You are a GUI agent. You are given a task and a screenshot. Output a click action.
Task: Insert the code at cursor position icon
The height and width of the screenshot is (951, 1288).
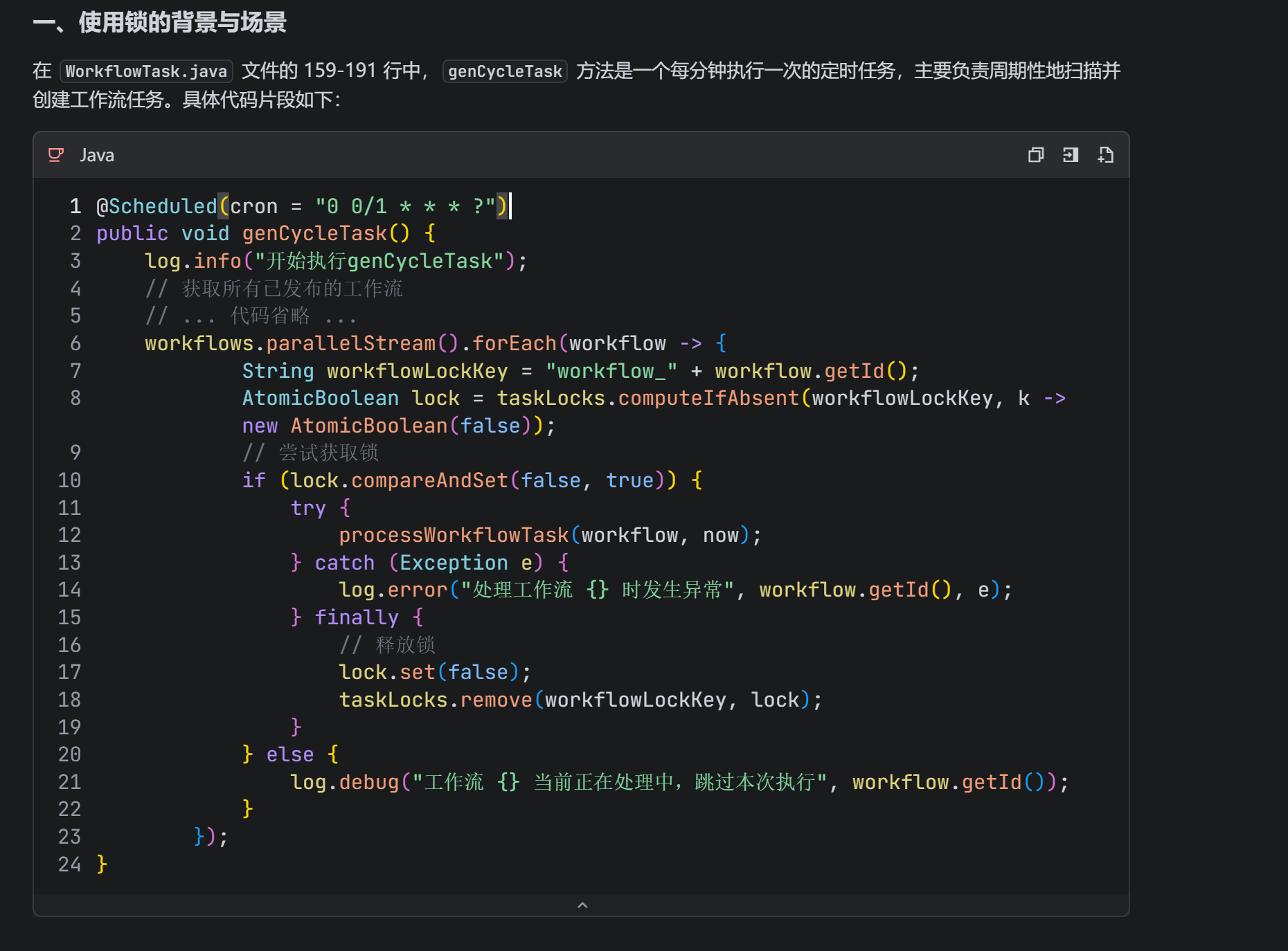pos(1071,155)
